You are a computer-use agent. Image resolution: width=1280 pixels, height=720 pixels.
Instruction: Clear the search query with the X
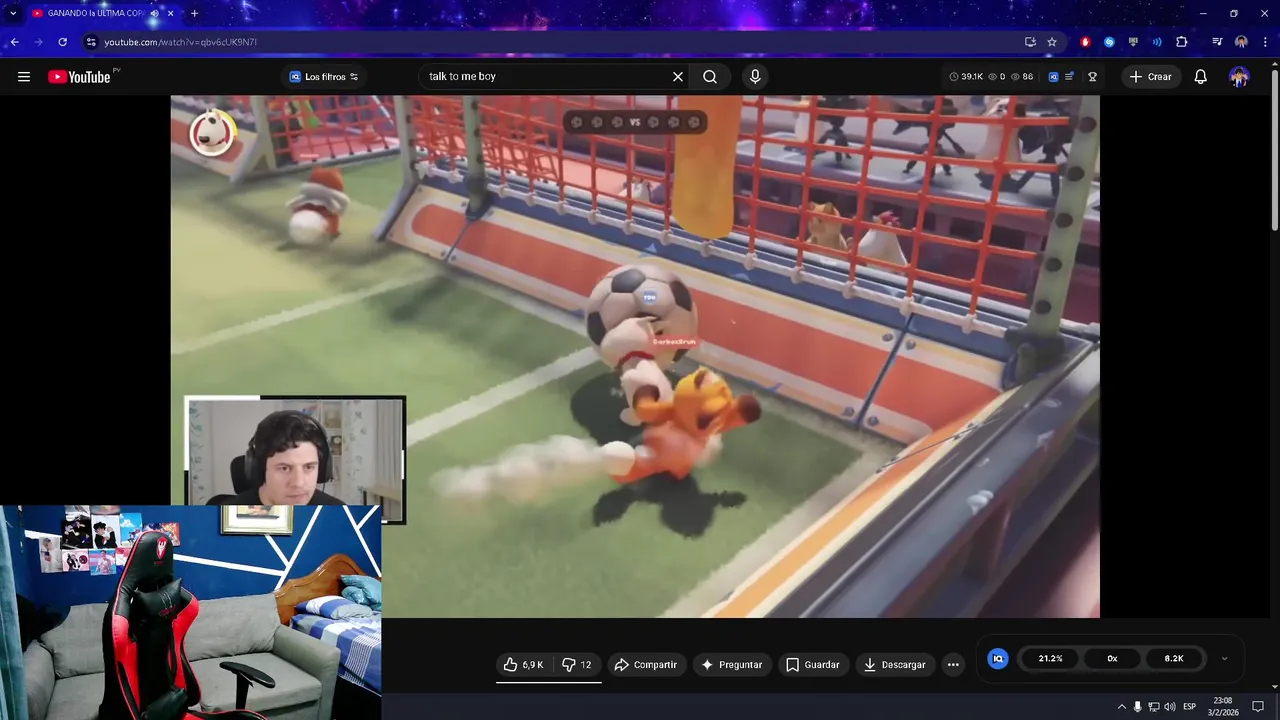pyautogui.click(x=678, y=77)
